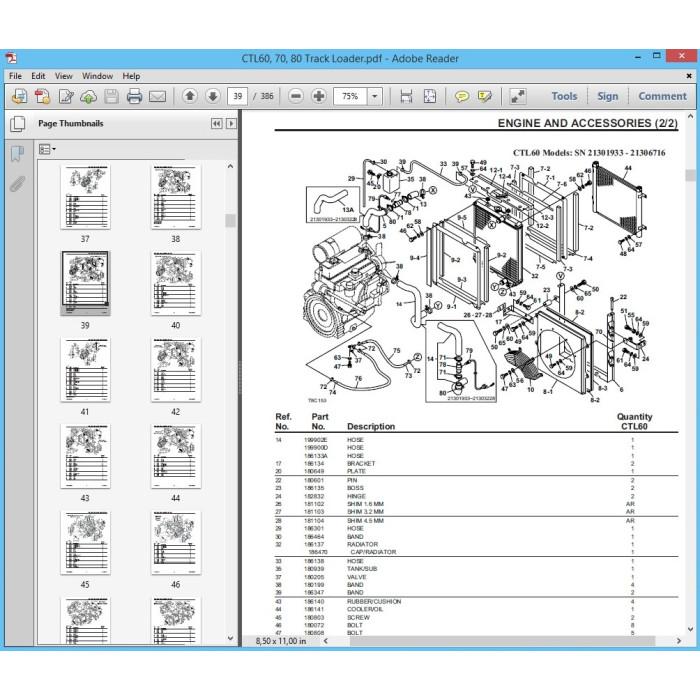700x700 pixels.
Task: Select the Highlight text tool
Action: 484,96
